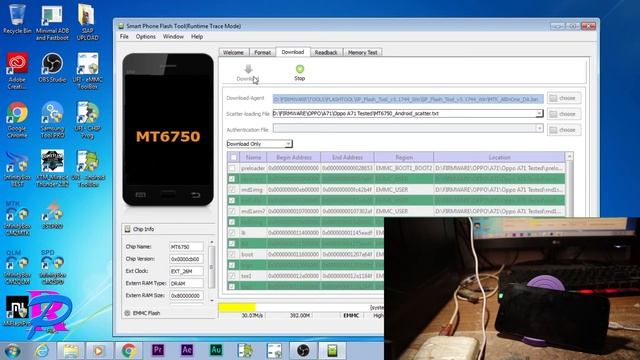This screenshot has height=360, width=640.
Task: Open the Recycle Bin desktop icon
Action: pos(17,20)
